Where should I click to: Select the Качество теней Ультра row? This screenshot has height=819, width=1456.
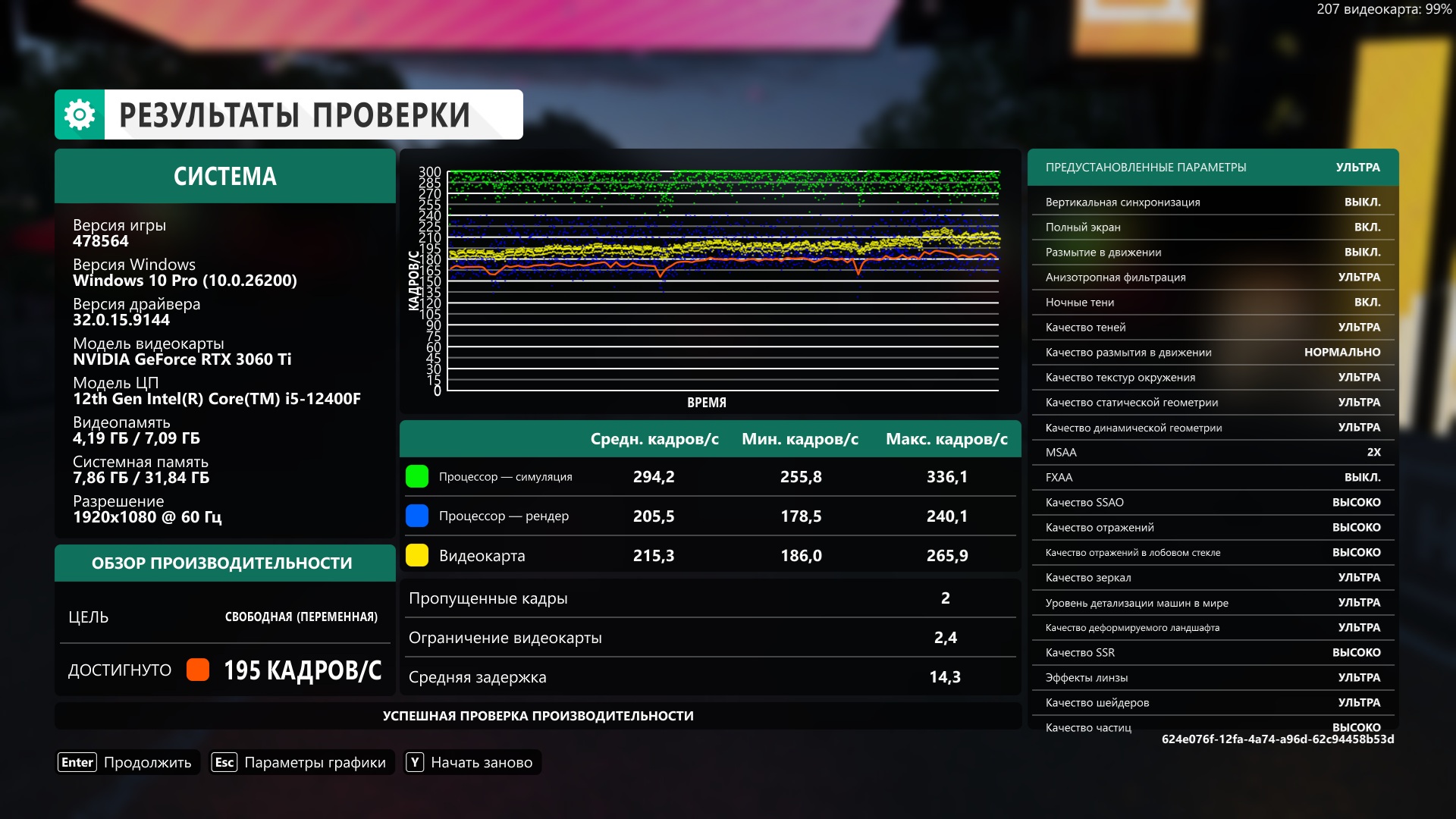tap(1212, 328)
